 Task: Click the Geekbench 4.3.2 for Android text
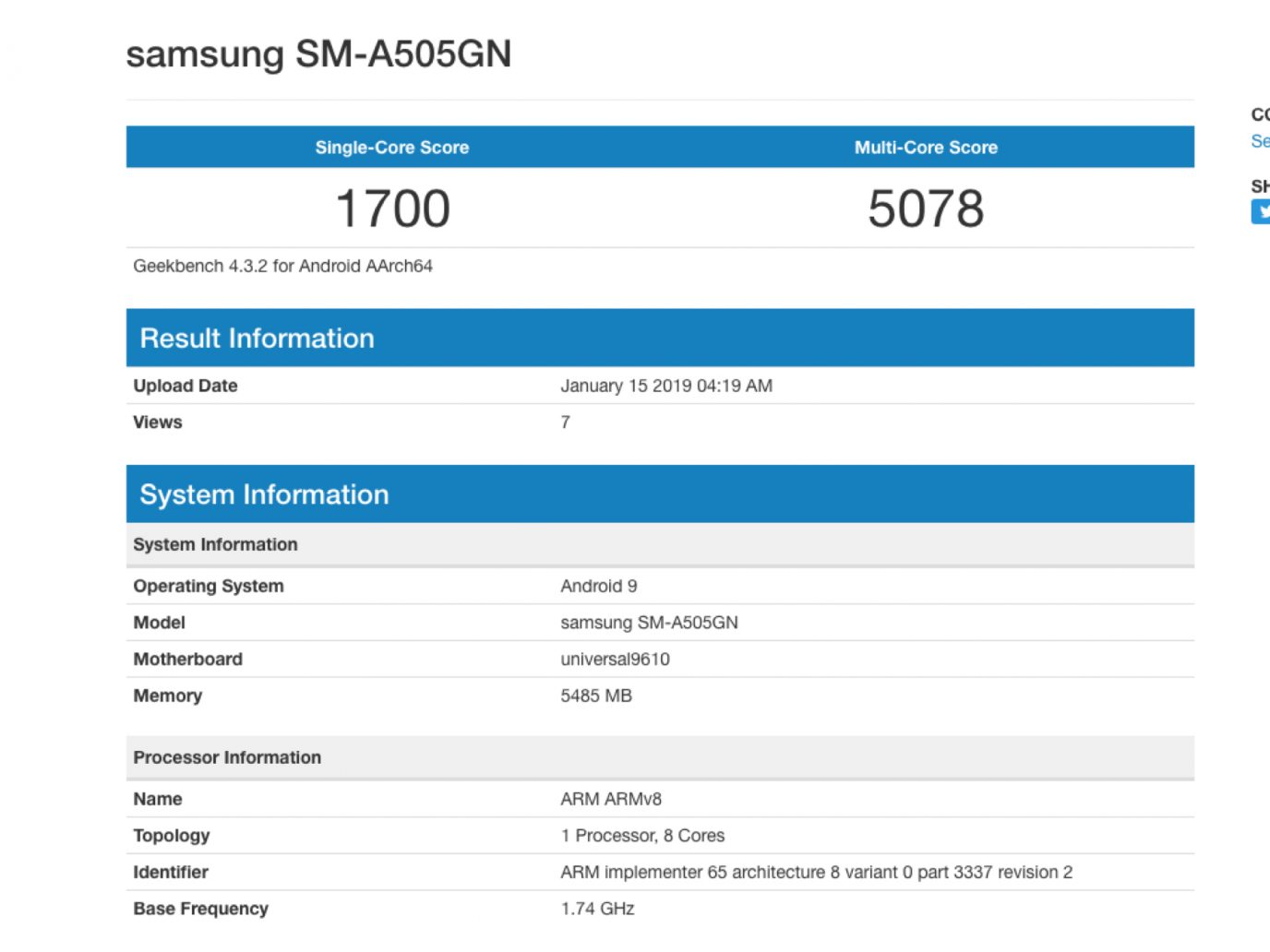[282, 266]
